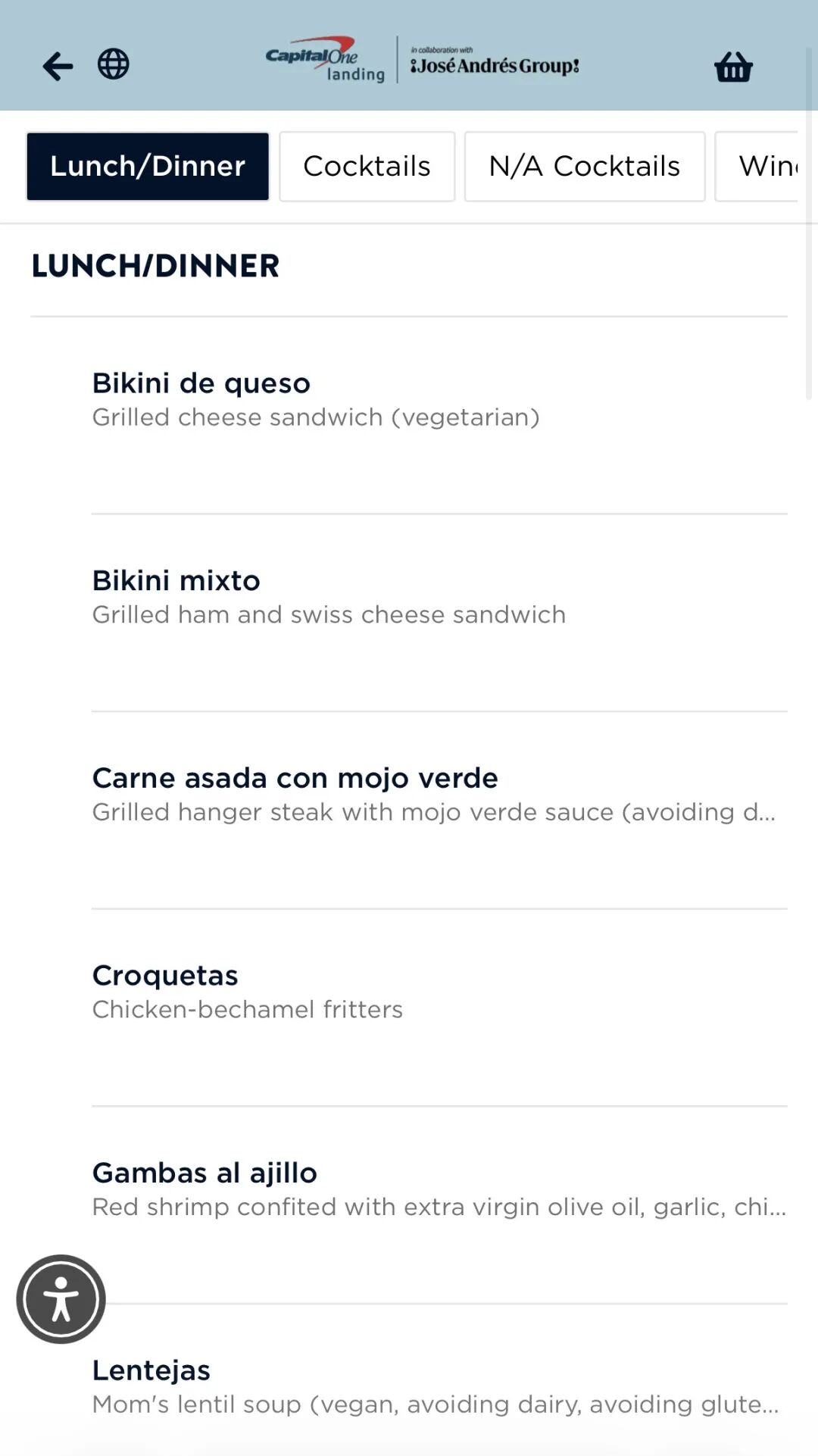Open the Bikini mixto item
The width and height of the screenshot is (818, 1456).
coord(439,613)
